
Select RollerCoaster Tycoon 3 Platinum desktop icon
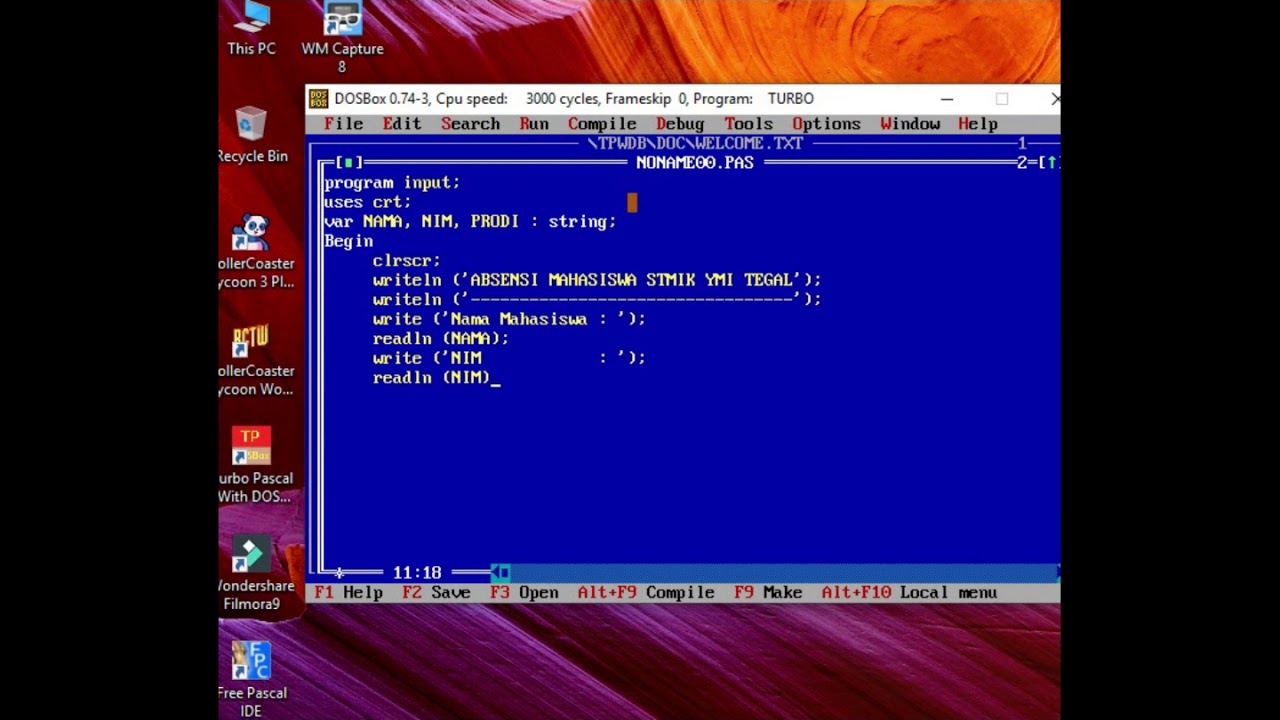point(256,252)
